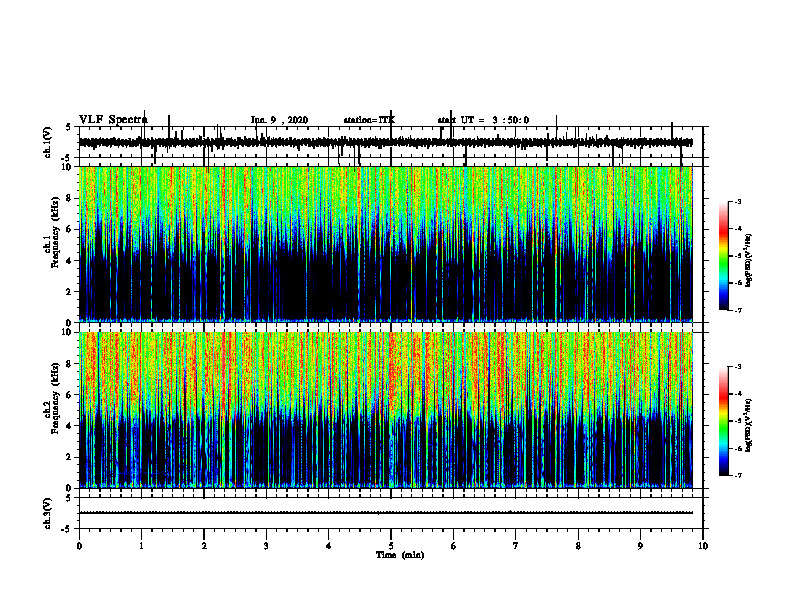Image resolution: width=792 pixels, height=612 pixels.
Task: Select the "start UT = 3:50:0" text
Action: (x=483, y=120)
